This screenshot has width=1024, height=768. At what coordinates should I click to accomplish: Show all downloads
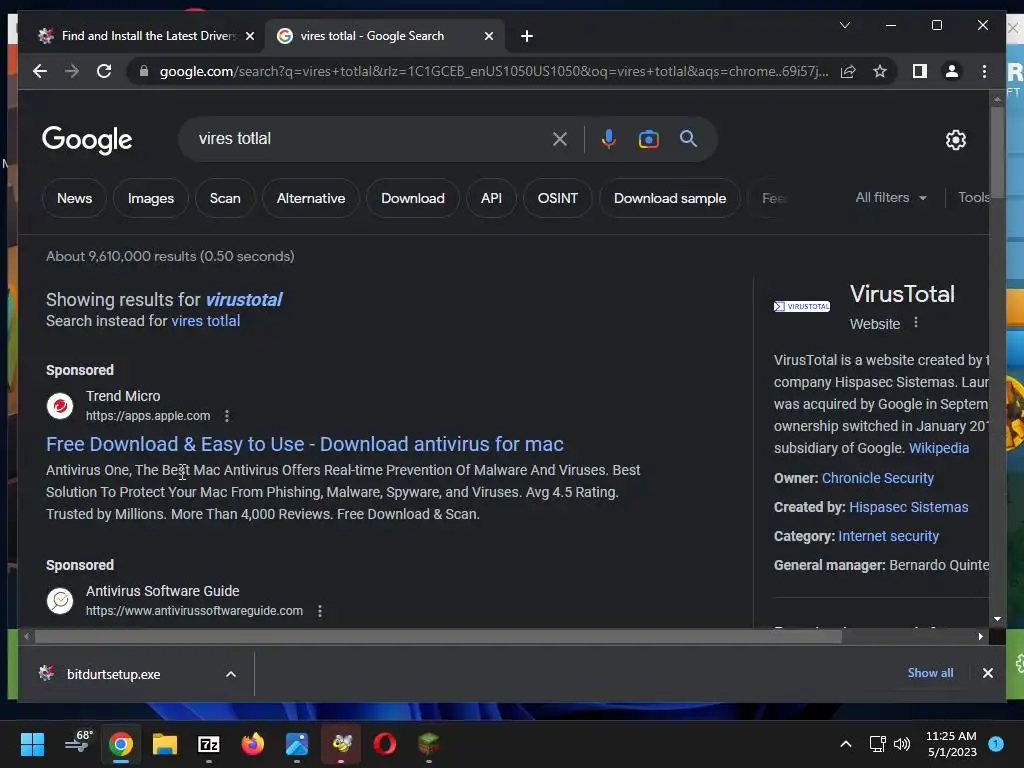930,673
